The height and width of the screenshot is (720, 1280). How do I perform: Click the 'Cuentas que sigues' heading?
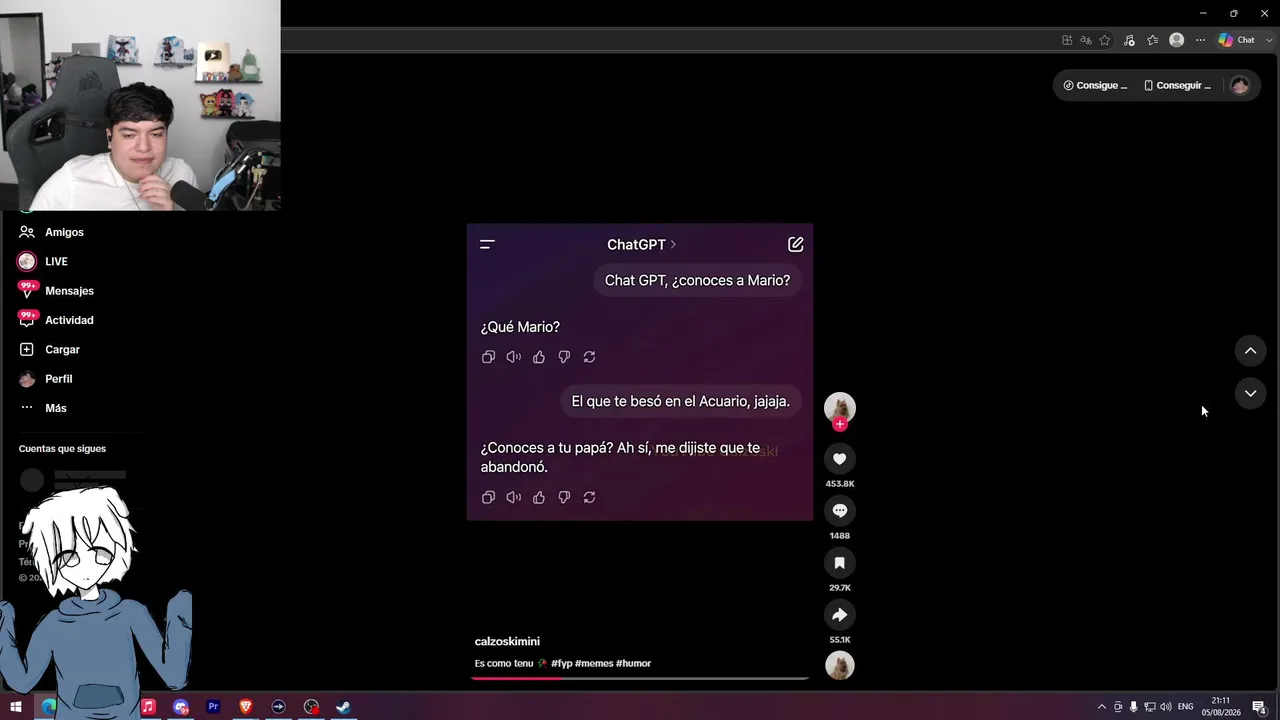(x=62, y=449)
